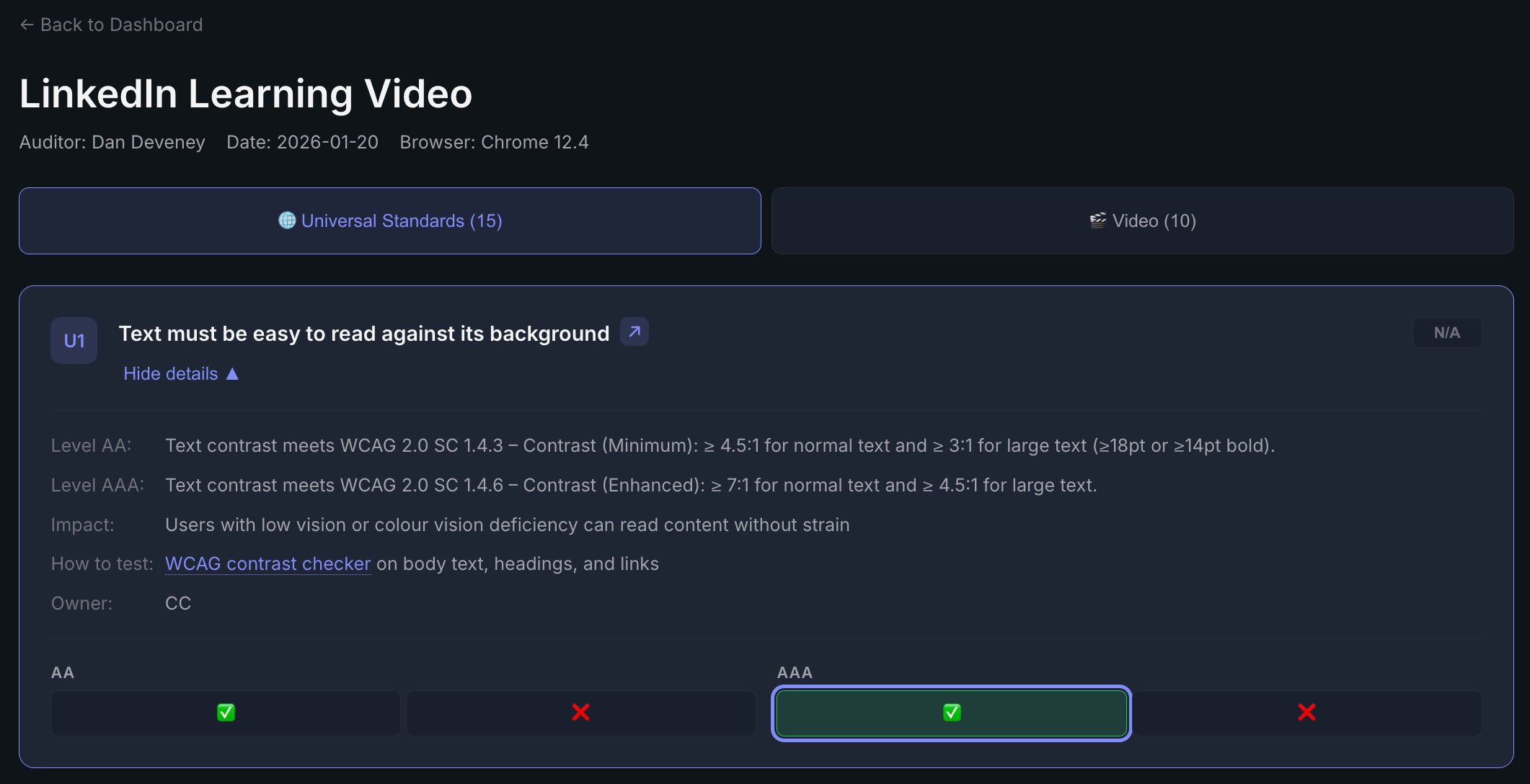Click the LinkedIn Learning Video heading
Viewport: 1530px width, 784px height.
[x=246, y=94]
